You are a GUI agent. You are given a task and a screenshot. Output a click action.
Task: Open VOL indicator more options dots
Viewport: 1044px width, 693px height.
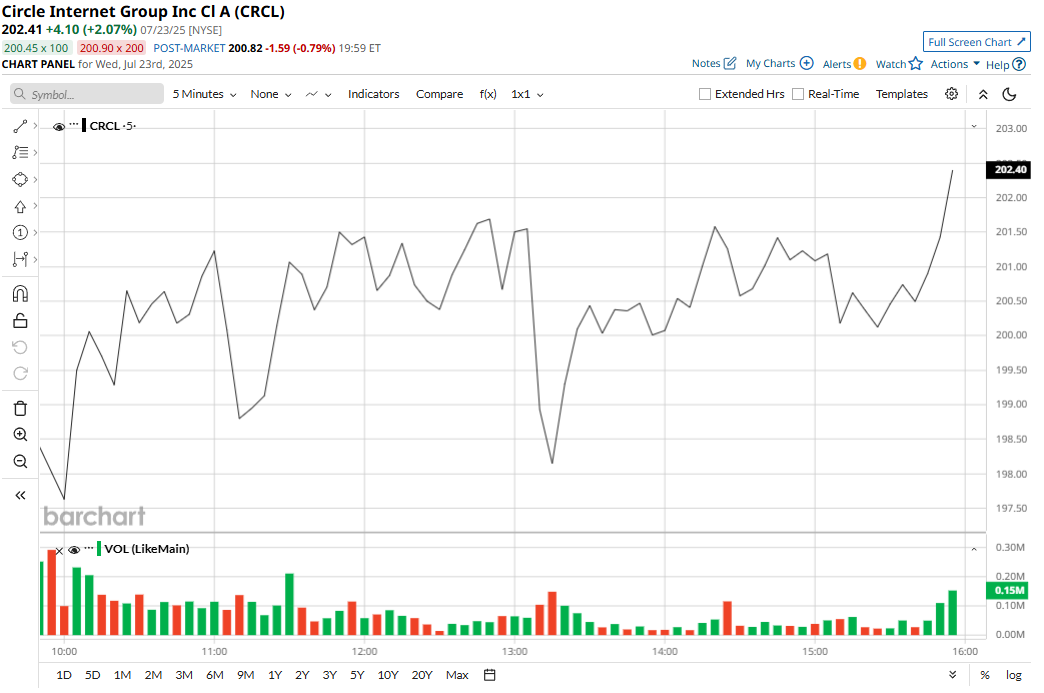click(89, 548)
